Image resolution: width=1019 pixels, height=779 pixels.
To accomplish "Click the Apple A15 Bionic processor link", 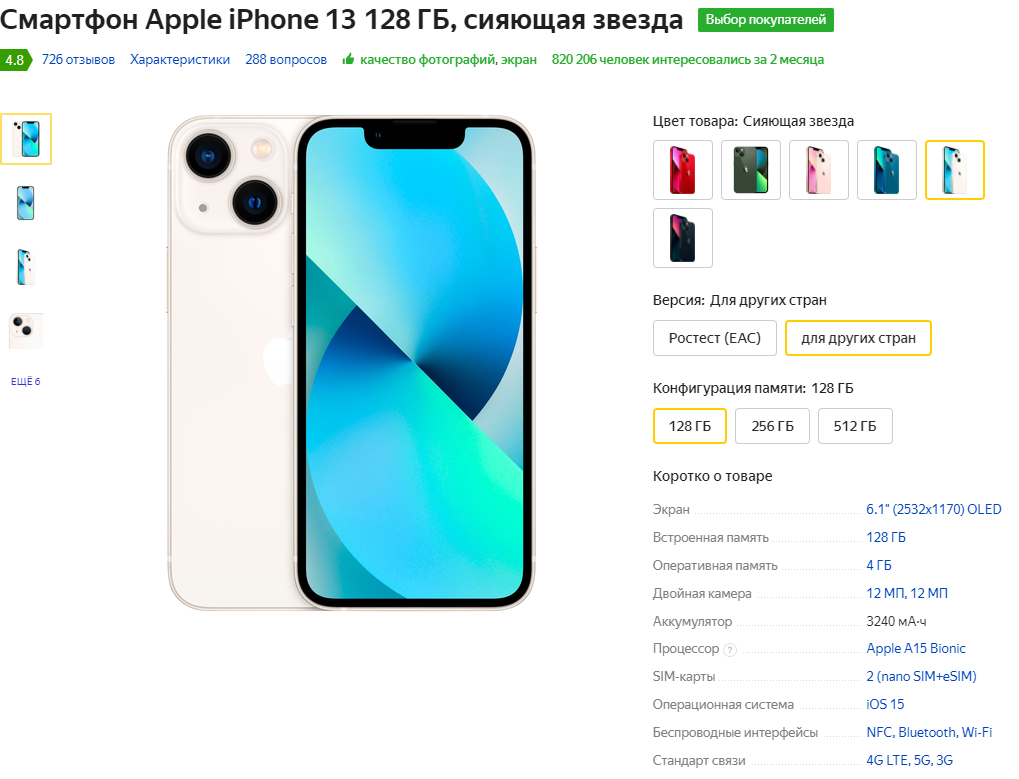I will pos(916,648).
